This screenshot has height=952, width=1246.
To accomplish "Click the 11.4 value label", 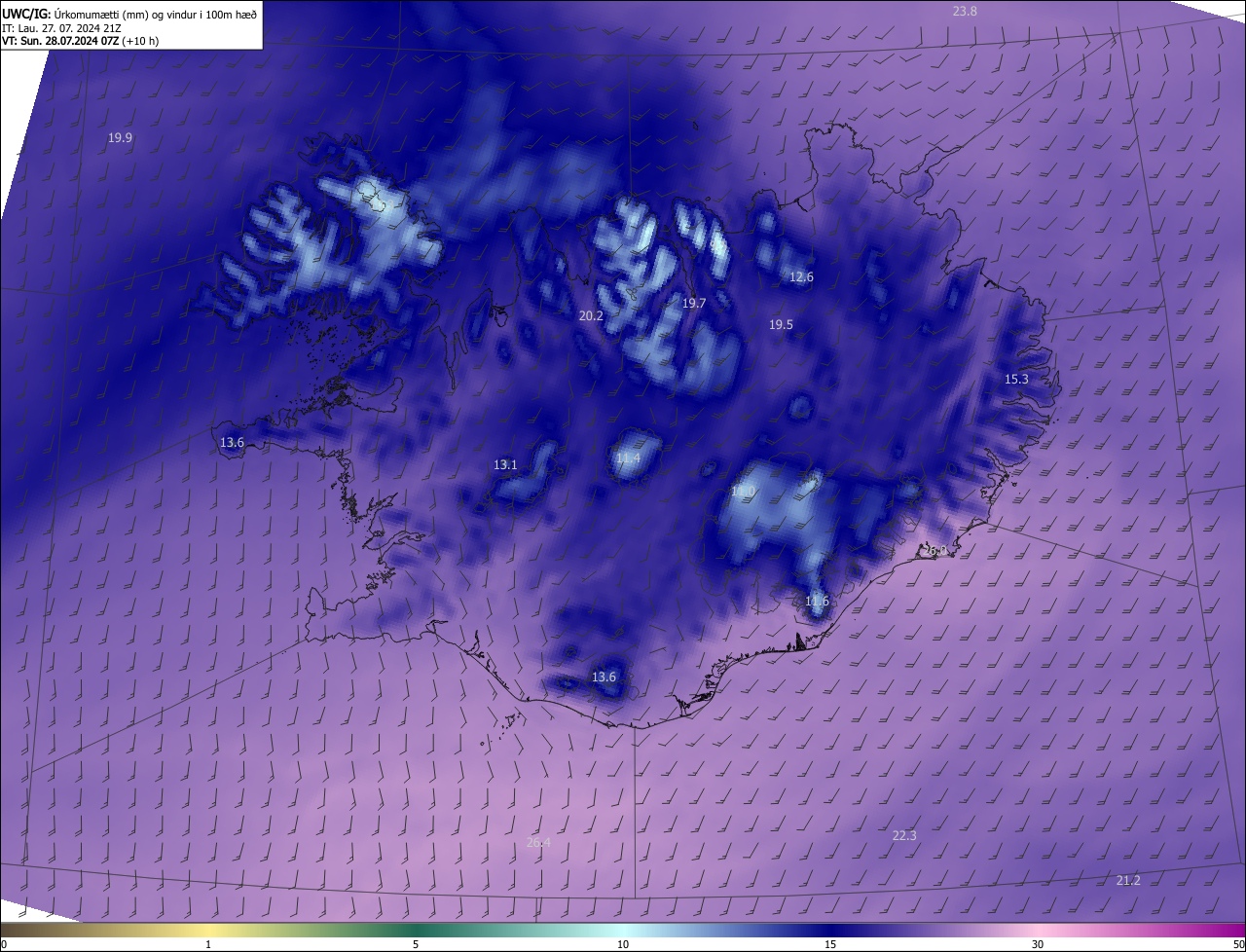I will (x=628, y=458).
